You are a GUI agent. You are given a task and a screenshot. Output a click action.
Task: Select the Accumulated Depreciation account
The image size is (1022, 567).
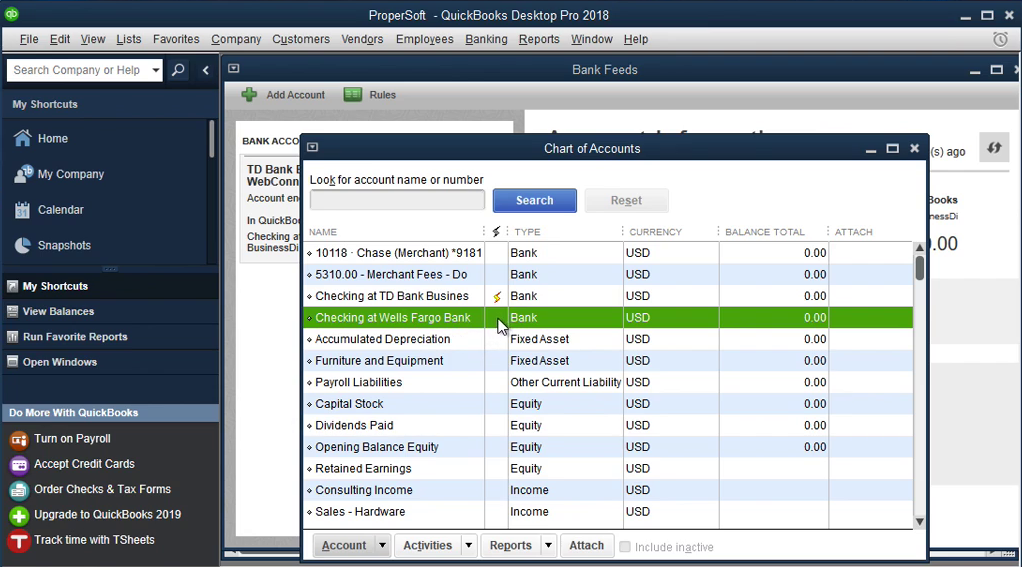click(x=608, y=339)
